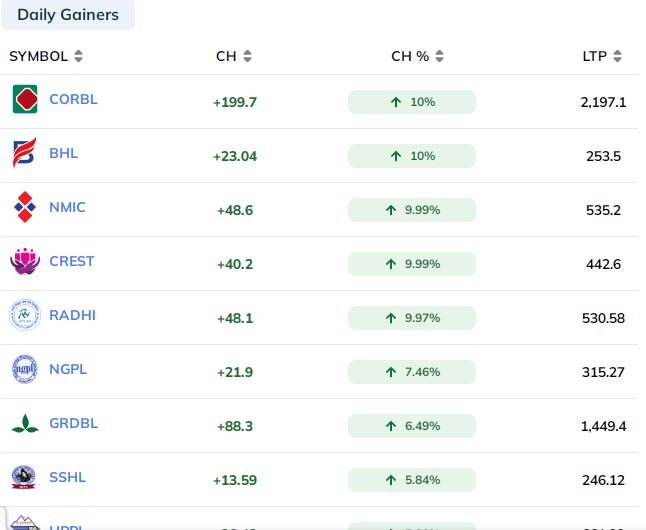Click the CREST 9.99% change badge

(412, 264)
